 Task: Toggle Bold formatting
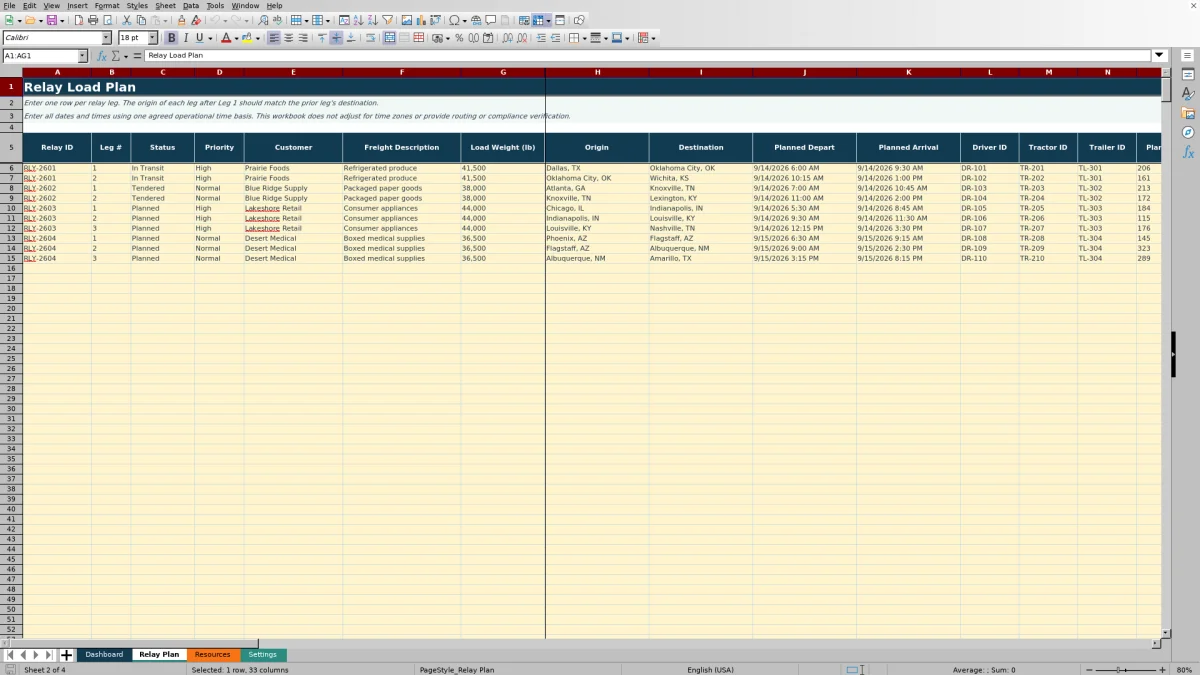(172, 38)
